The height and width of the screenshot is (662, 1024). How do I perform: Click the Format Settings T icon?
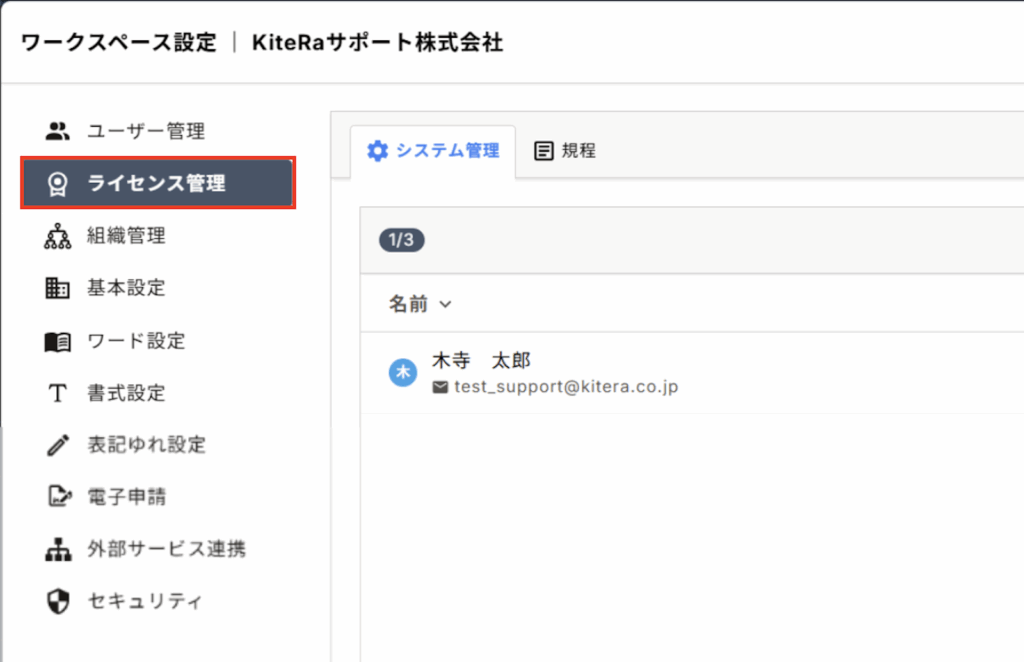[58, 394]
